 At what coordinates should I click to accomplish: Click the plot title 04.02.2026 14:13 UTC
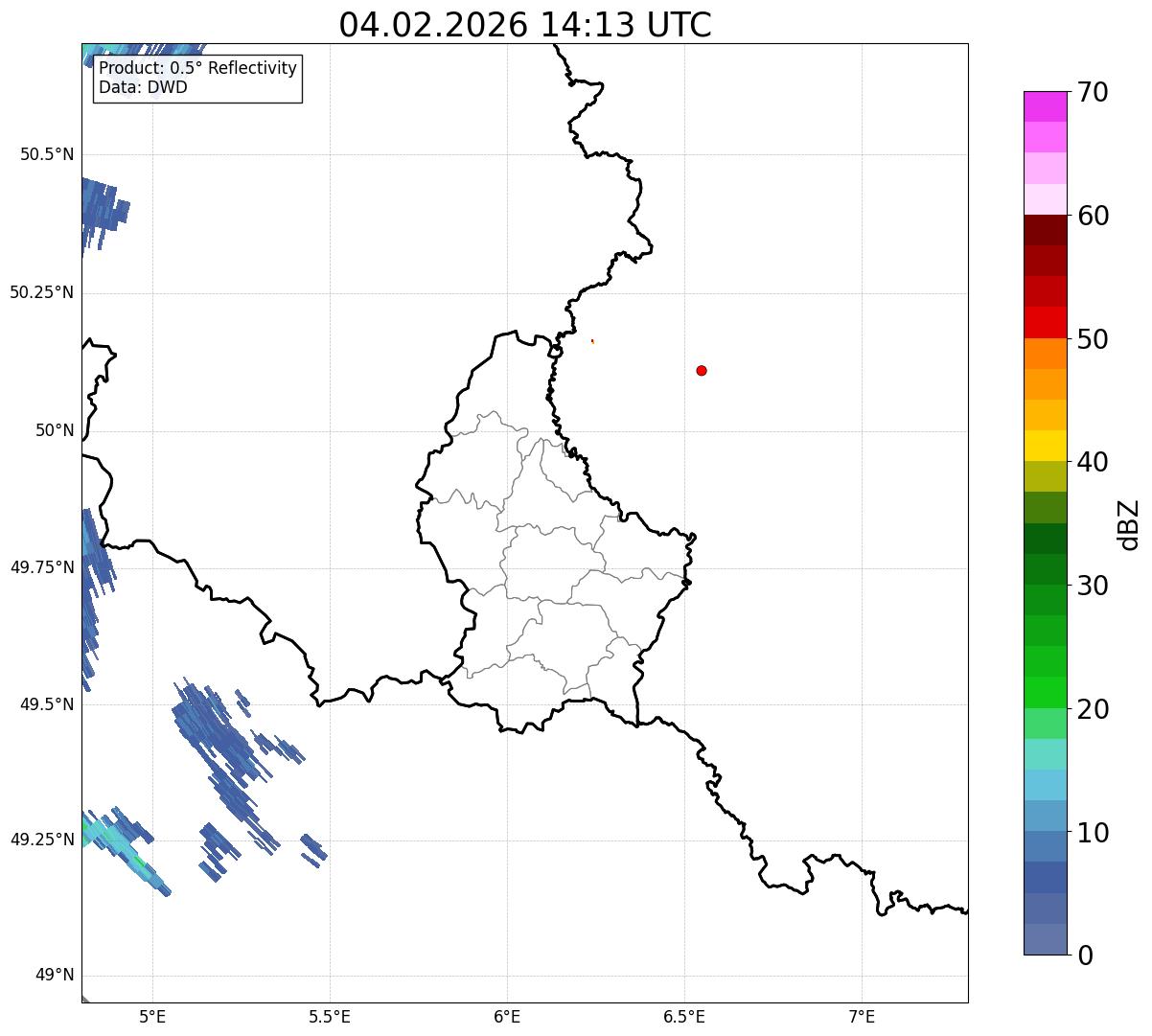point(525,25)
